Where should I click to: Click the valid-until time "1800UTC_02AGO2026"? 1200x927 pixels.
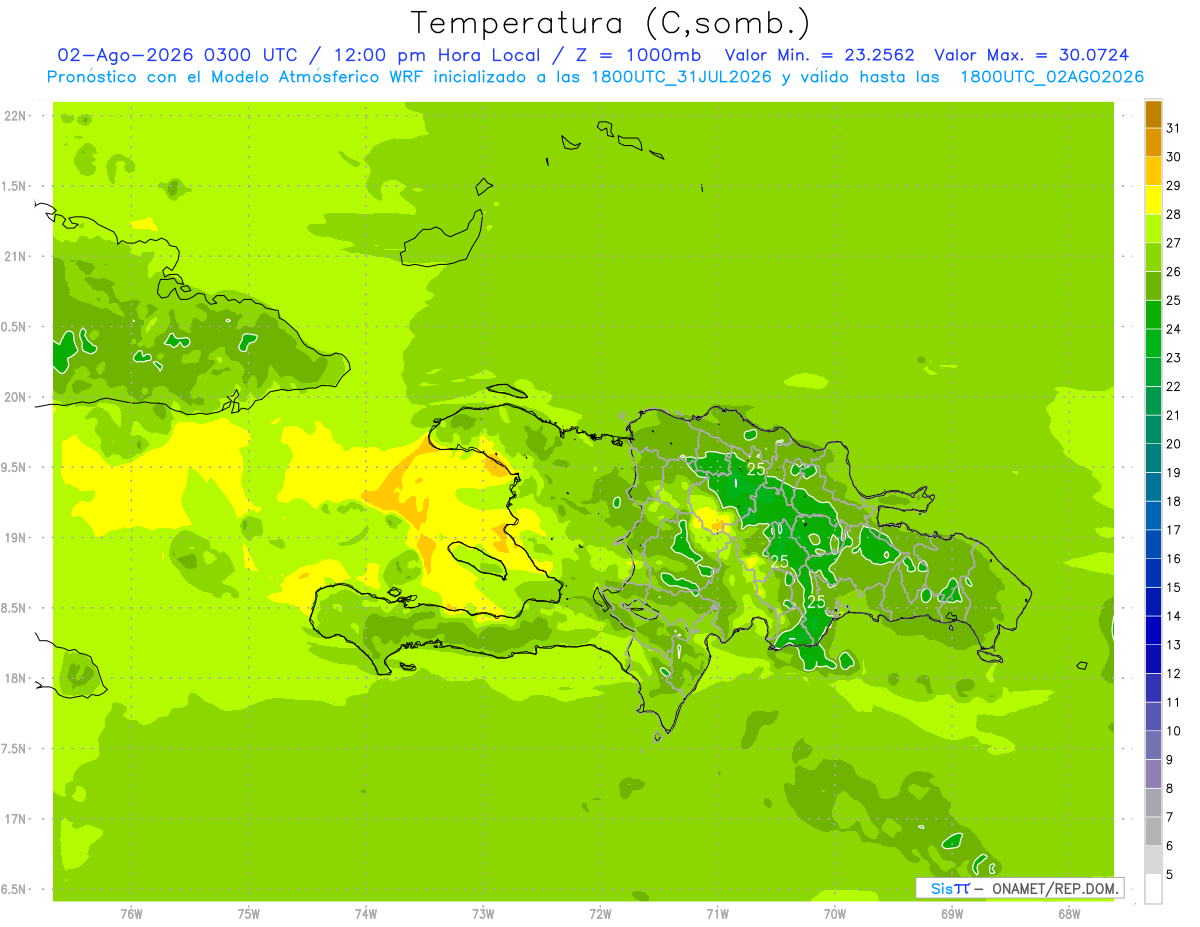pos(1052,77)
